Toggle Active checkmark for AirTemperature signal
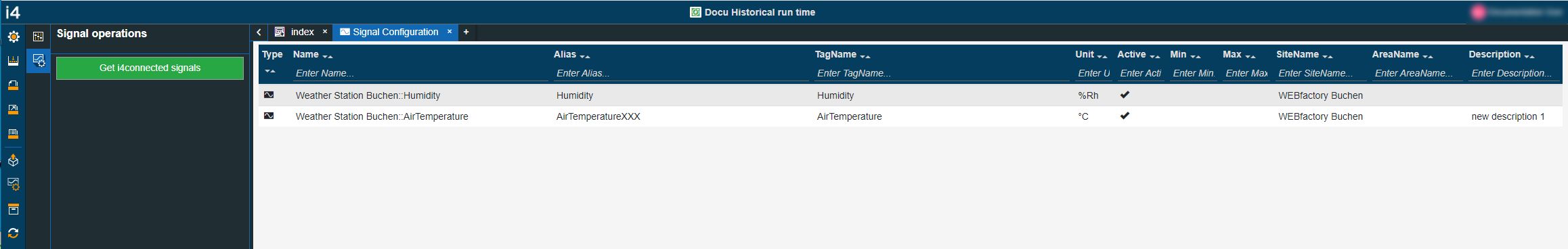Image resolution: width=1568 pixels, height=249 pixels. tap(1125, 116)
